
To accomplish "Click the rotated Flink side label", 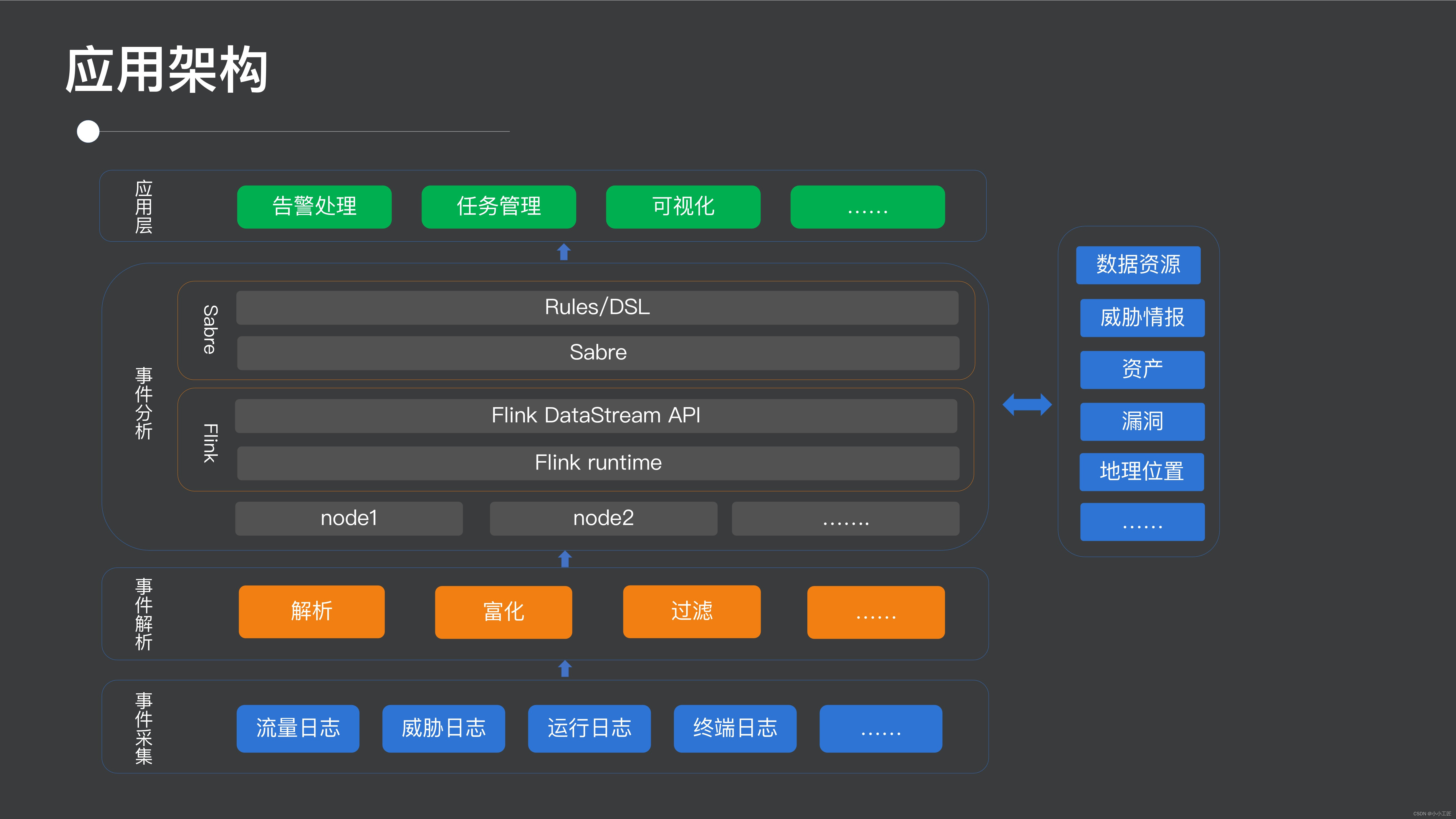I will [210, 443].
